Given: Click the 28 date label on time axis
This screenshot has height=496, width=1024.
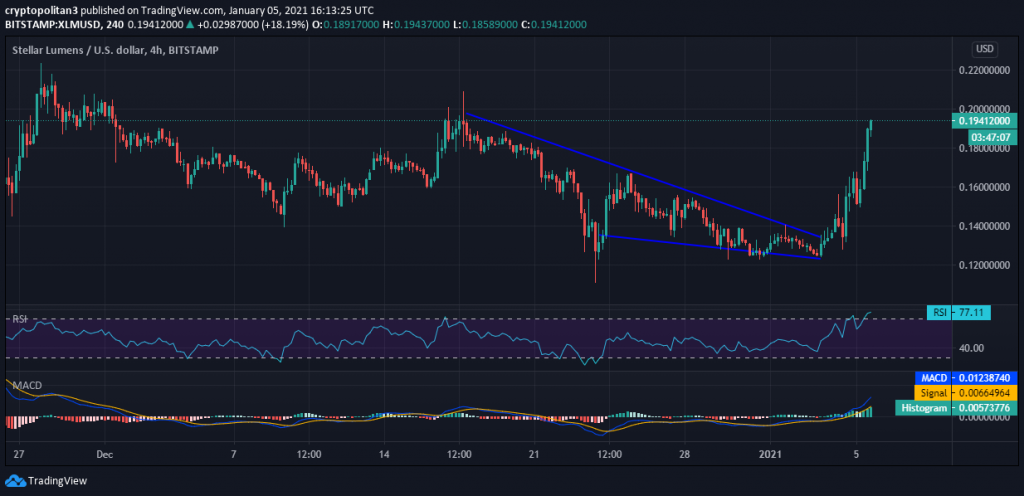Looking at the screenshot, I should click(686, 455).
